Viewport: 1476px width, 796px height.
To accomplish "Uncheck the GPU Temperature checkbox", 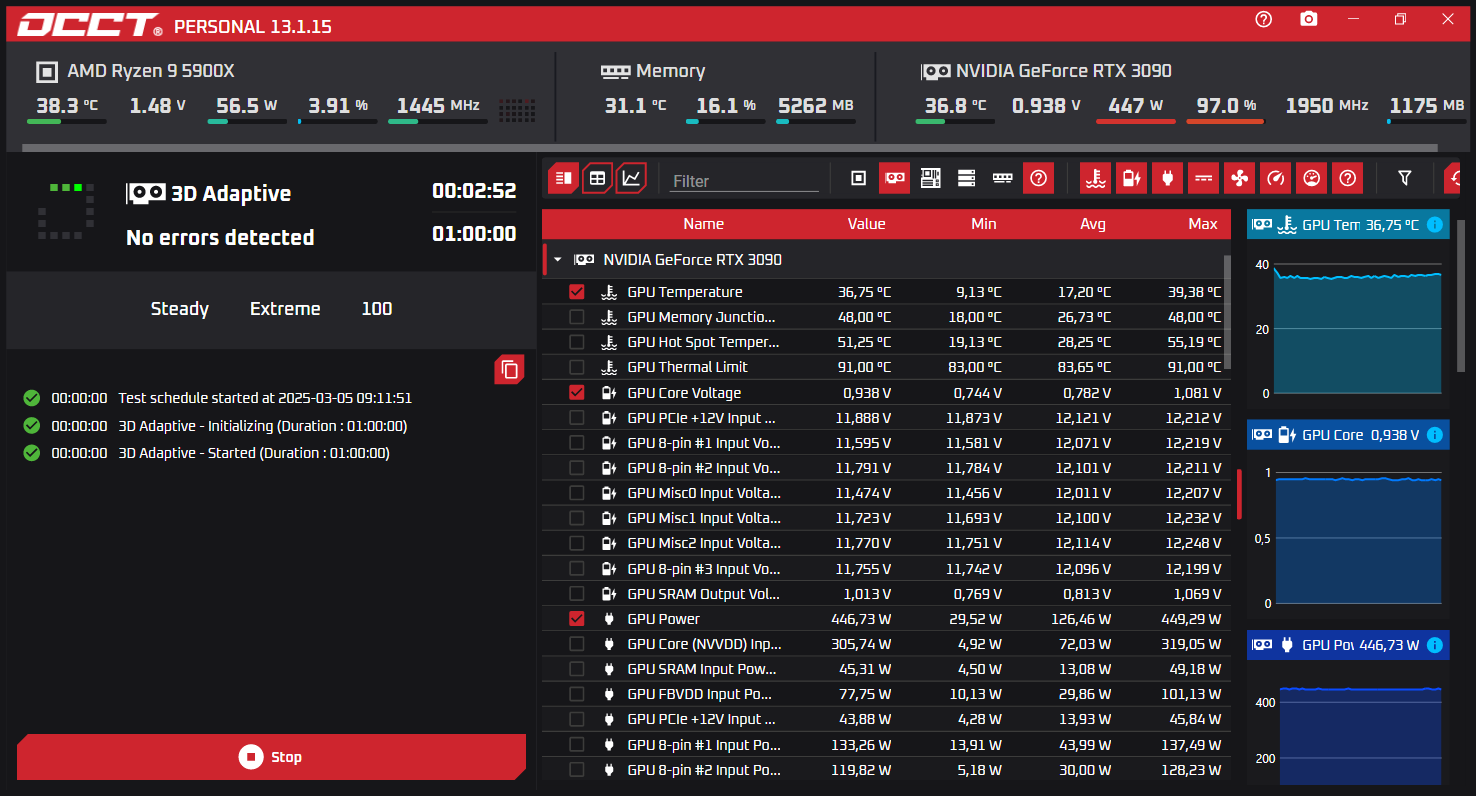I will coord(576,292).
